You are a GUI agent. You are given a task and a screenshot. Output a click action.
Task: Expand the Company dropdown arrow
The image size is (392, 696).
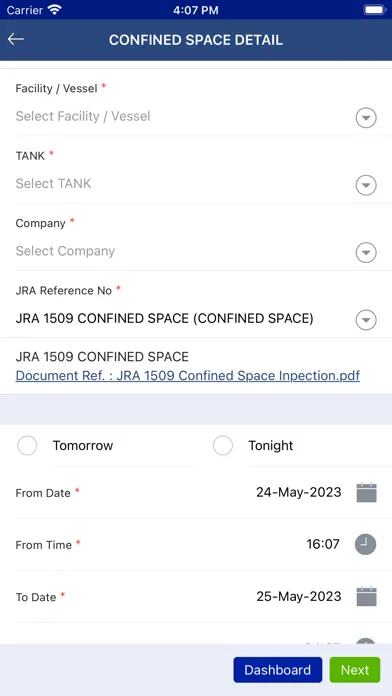(366, 253)
